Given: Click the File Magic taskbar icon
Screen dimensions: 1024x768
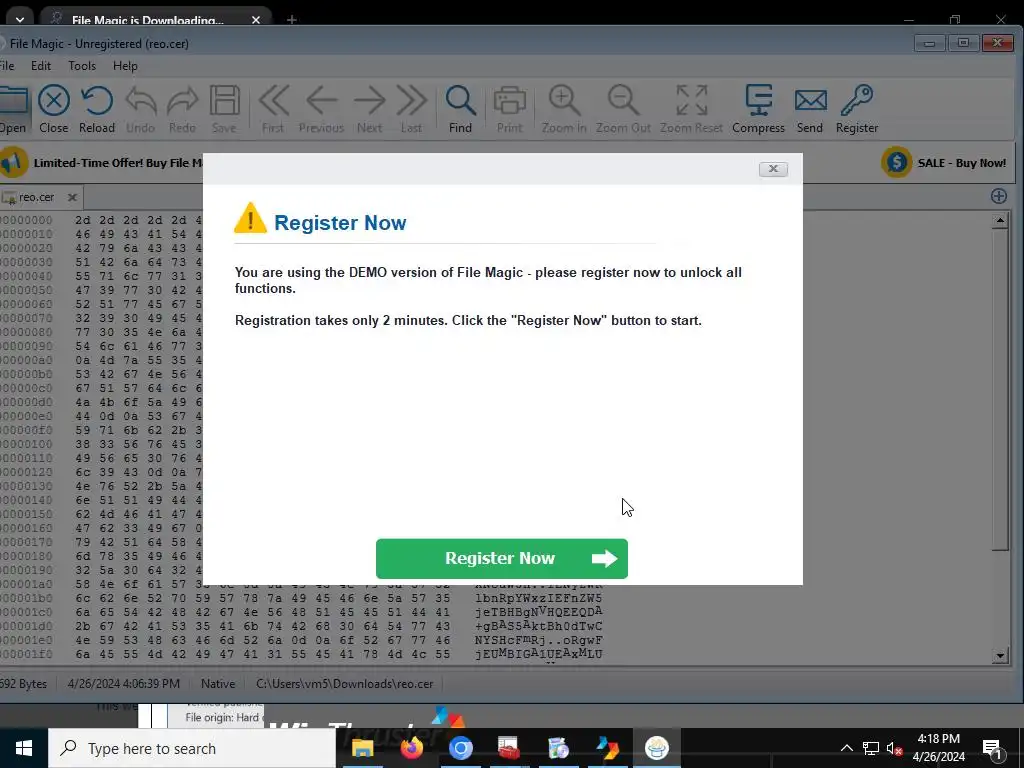Looking at the screenshot, I should (x=656, y=748).
